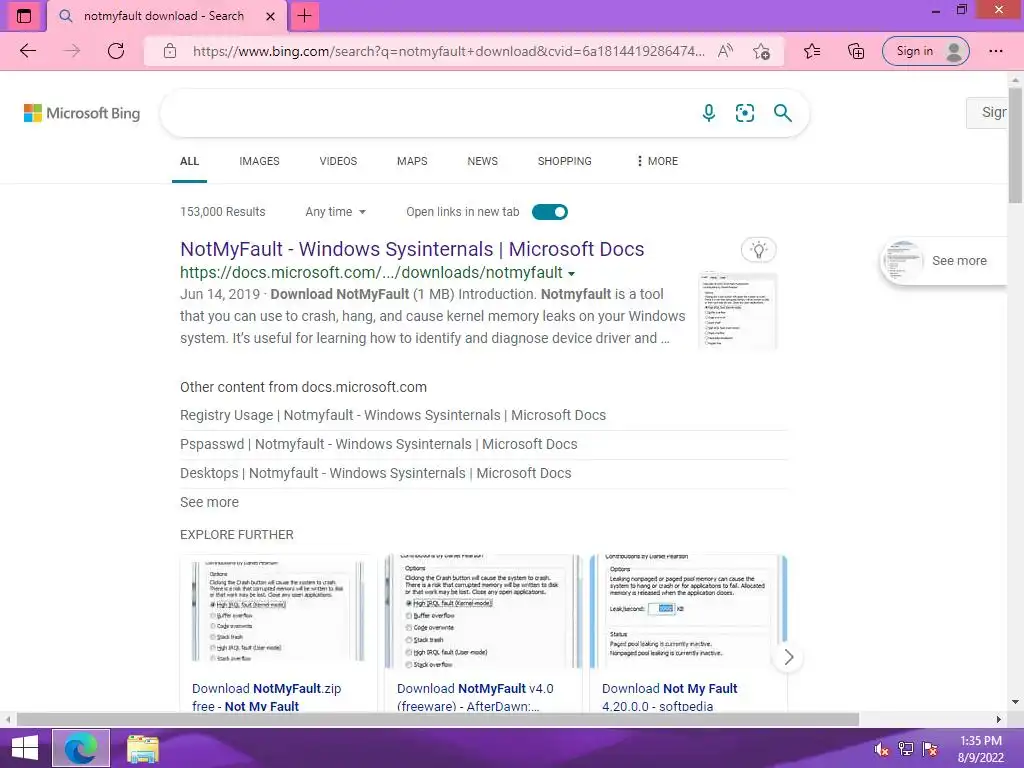This screenshot has width=1024, height=768.
Task: Expand the MORE menu
Action: pos(657,161)
